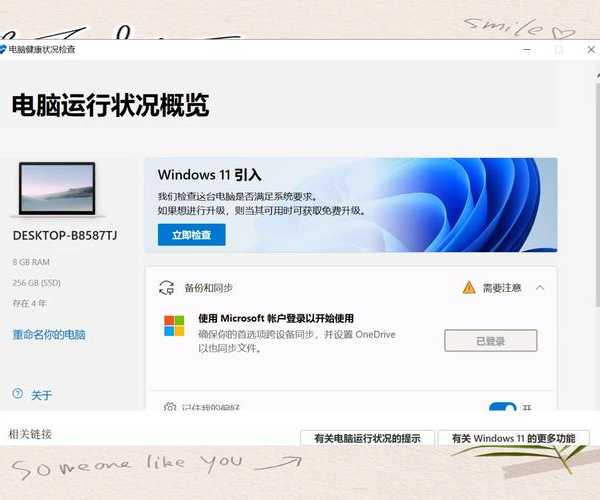Viewport: 600px width, 500px height.
Task: Collapse the 备份和同步 section chevron
Action: pos(540,288)
